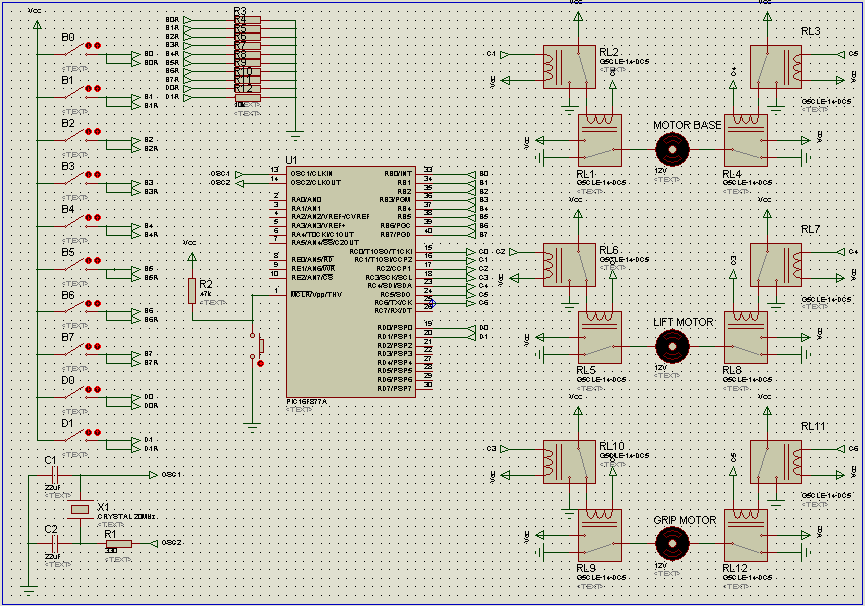Select relay RL12 component

pos(745,535)
